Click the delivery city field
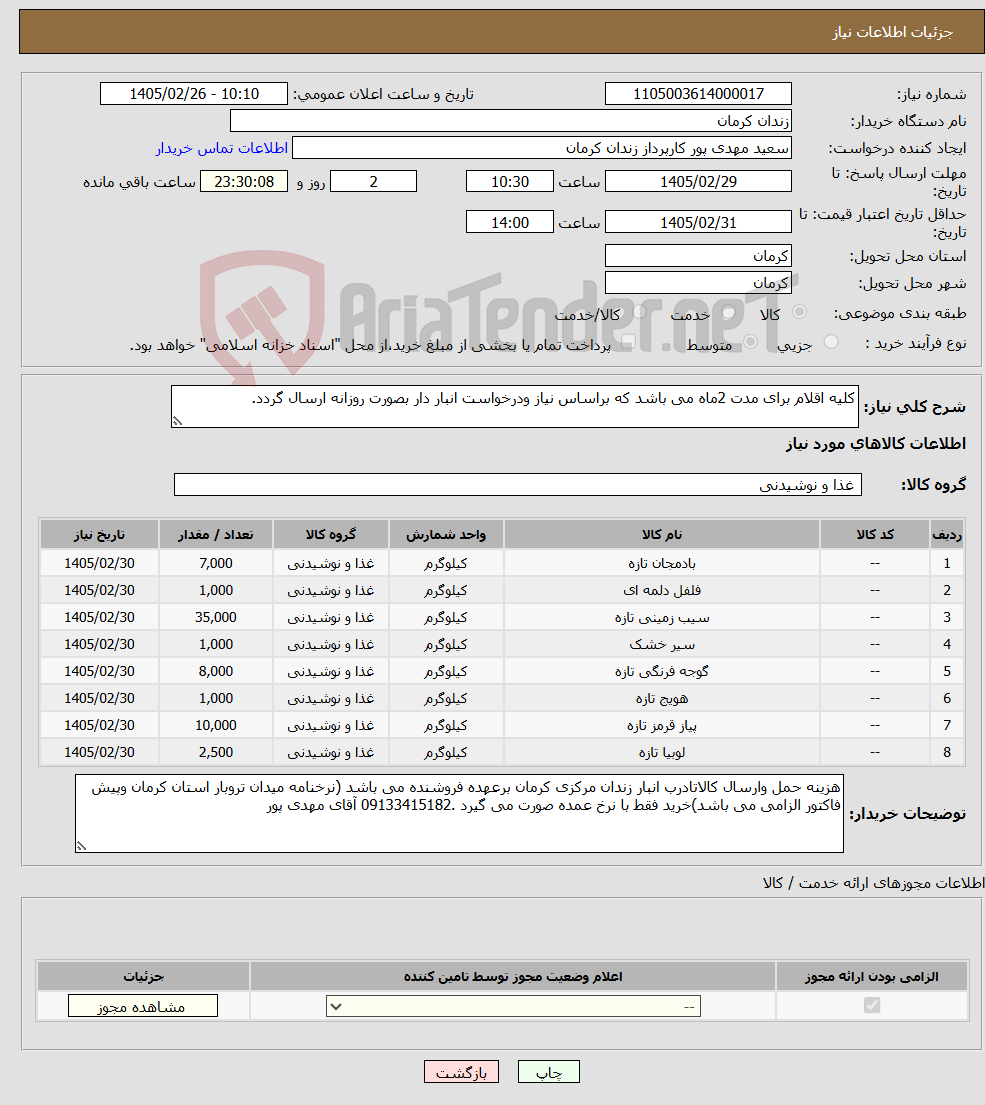Image resolution: width=985 pixels, height=1105 pixels. point(698,283)
